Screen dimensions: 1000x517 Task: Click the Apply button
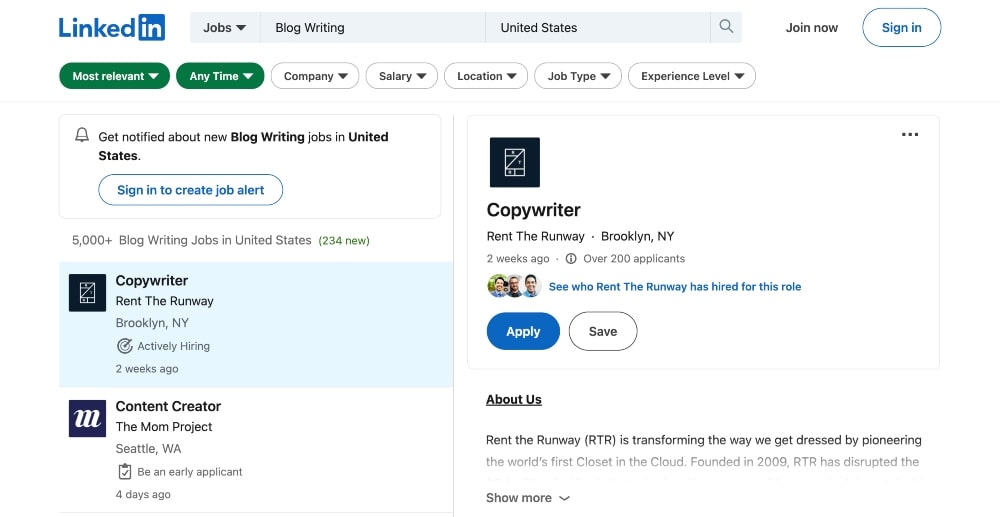pyautogui.click(x=523, y=331)
